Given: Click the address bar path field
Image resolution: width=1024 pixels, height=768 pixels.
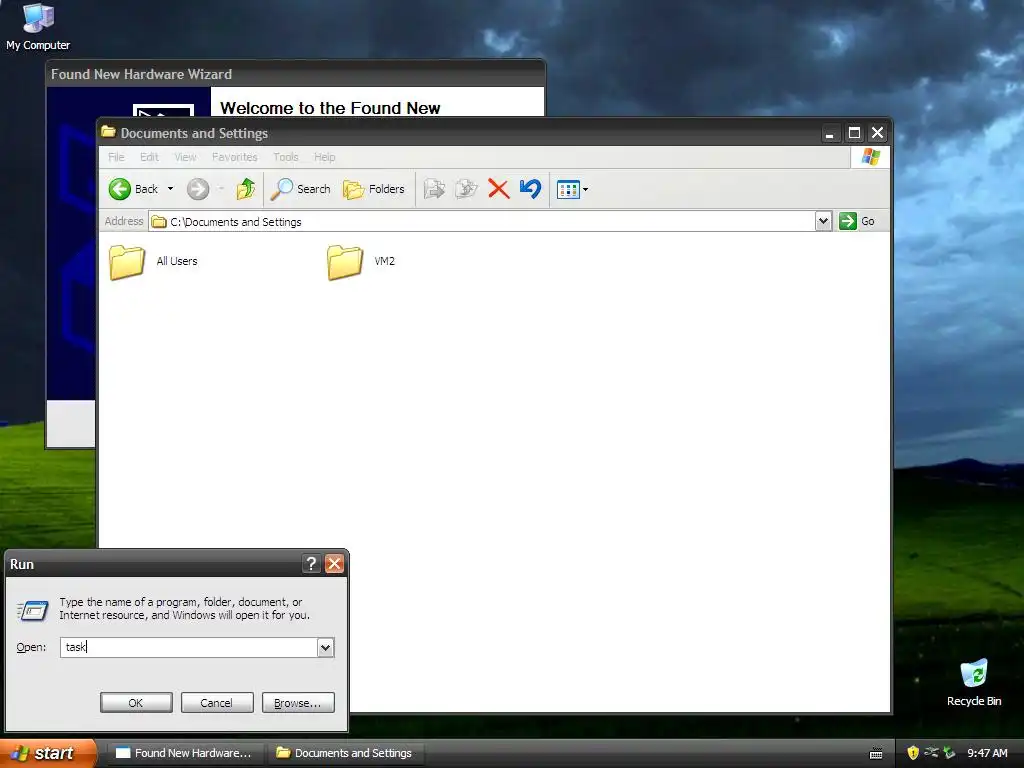Looking at the screenshot, I should click(x=482, y=221).
